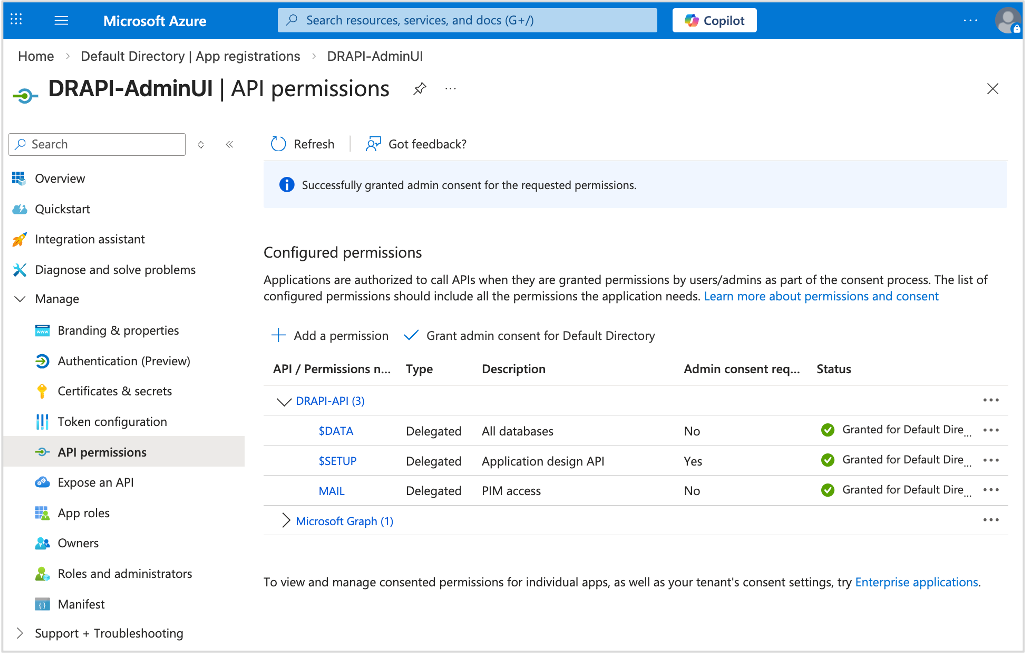This screenshot has width=1026, height=654.
Task: Click the Azure search resources field
Action: pos(466,20)
